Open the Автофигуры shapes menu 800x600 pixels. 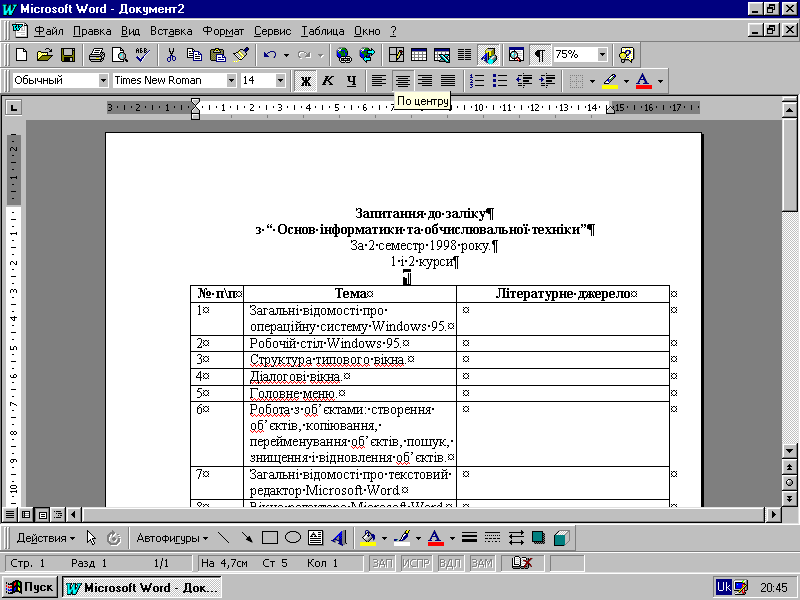172,538
